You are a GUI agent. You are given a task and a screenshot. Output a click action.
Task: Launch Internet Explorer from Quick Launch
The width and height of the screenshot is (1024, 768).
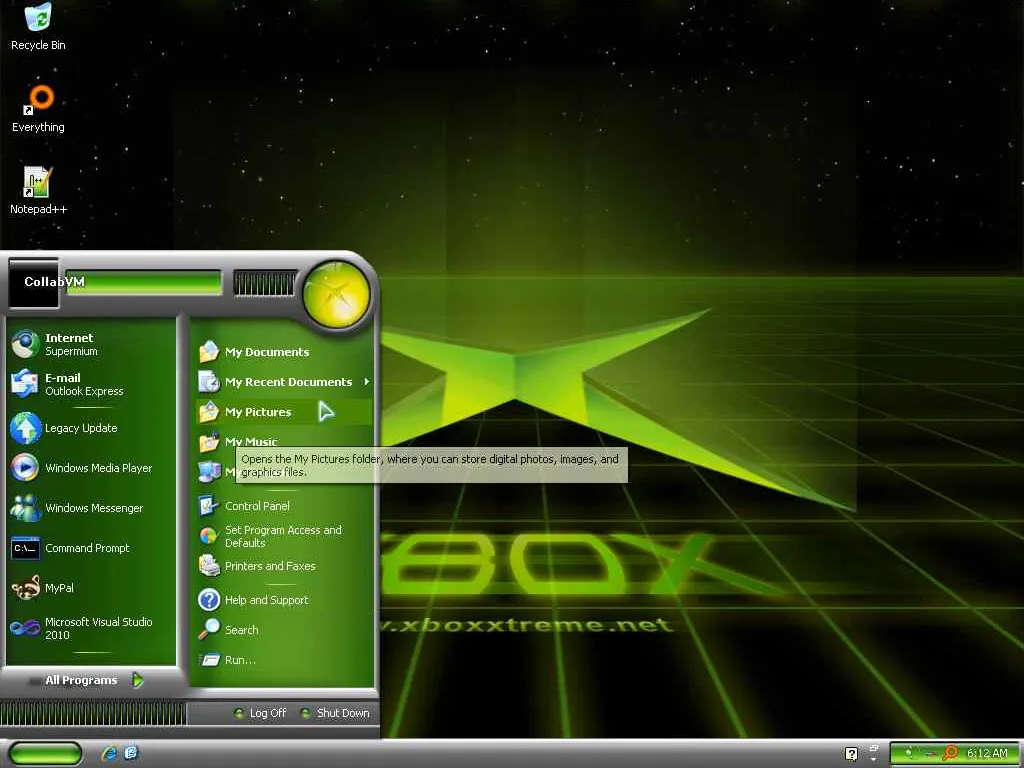coord(109,754)
